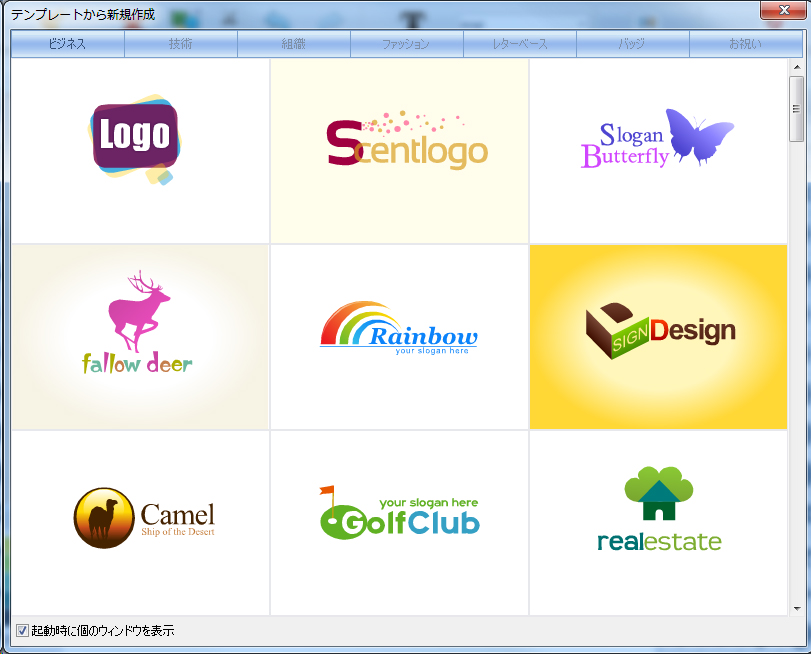Choose the Camel logo template
This screenshot has height=654, width=811.
(x=140, y=523)
